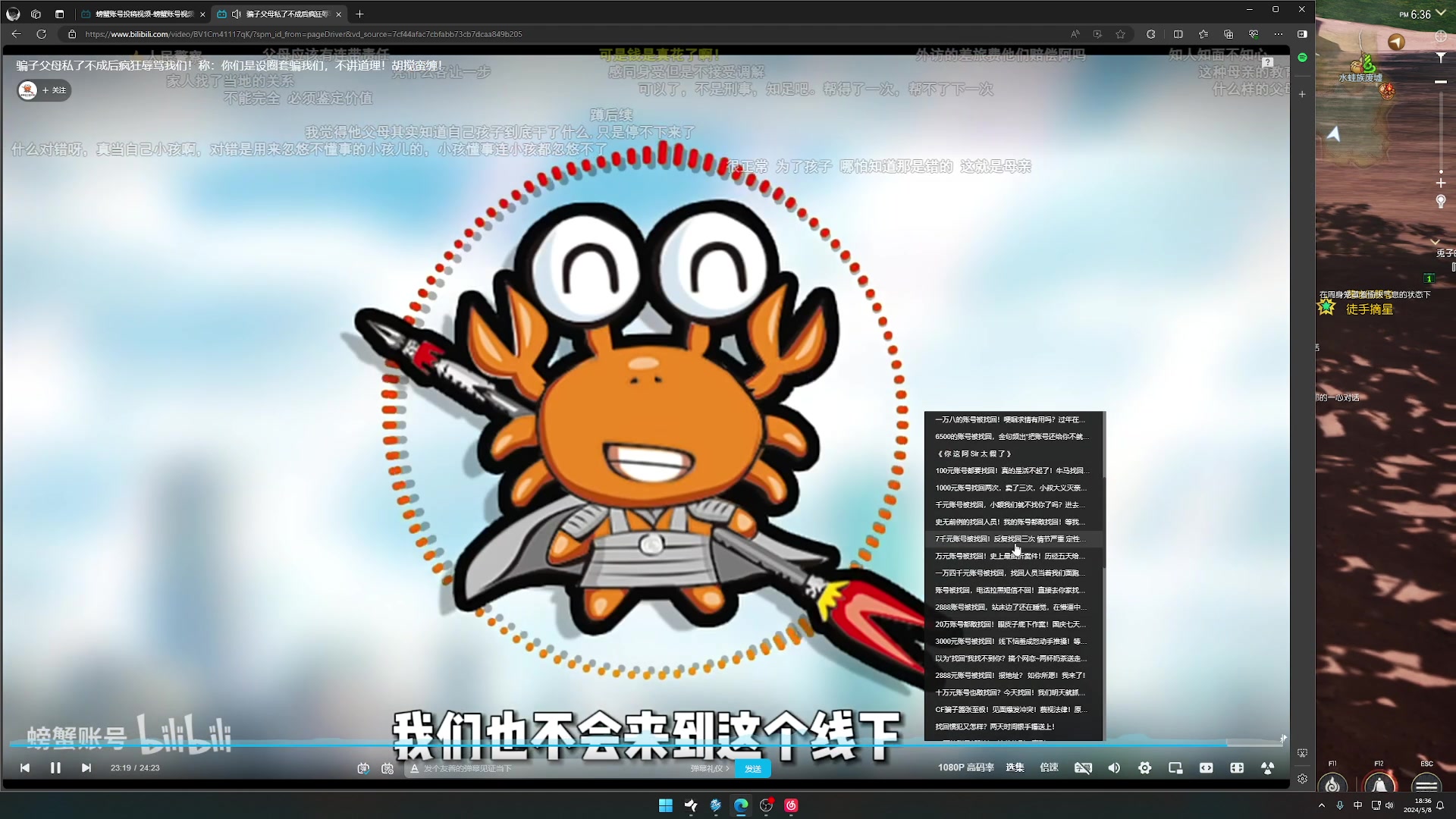Toggle web fullscreen mode
This screenshot has height=819, width=1456.
(1237, 768)
